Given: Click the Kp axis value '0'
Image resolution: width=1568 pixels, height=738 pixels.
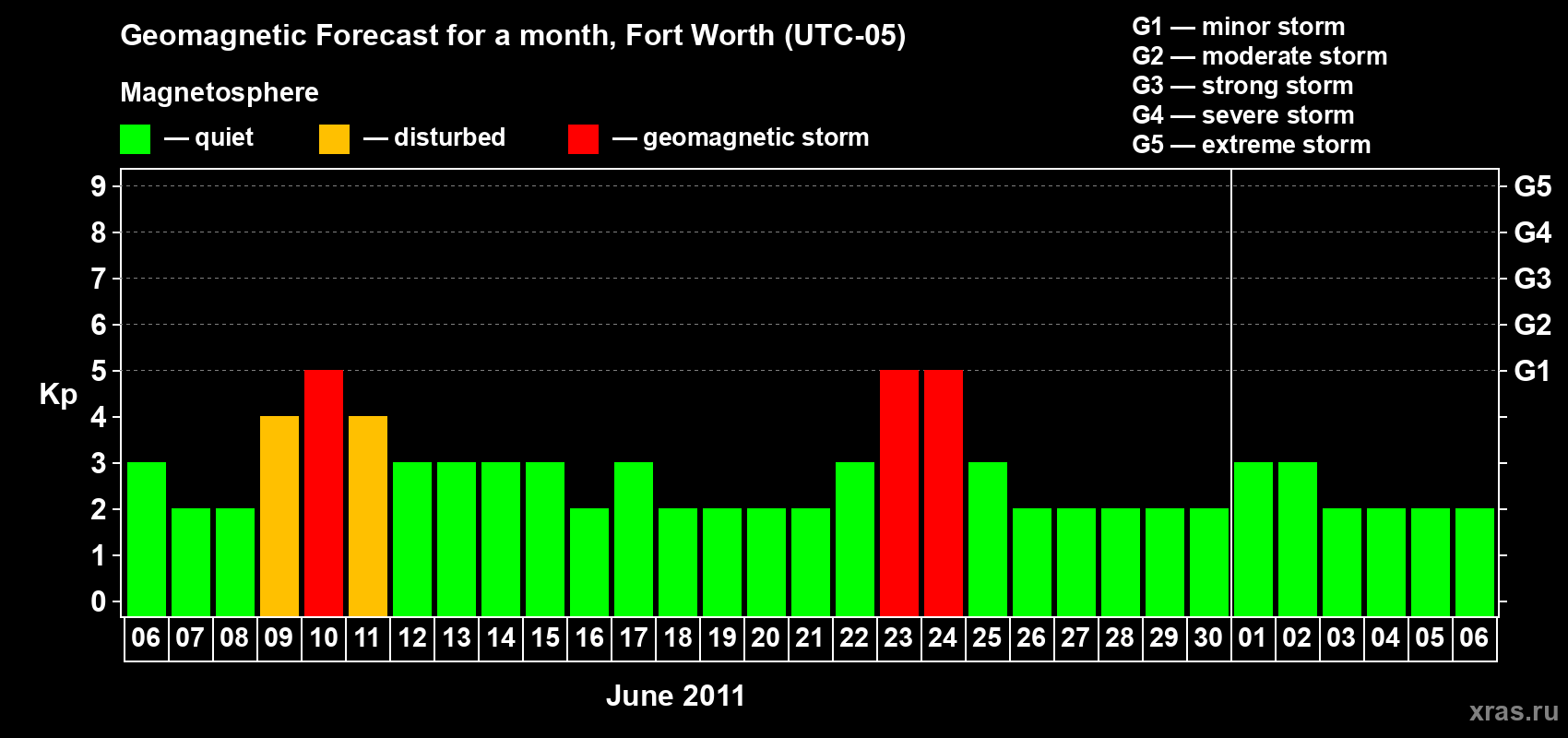Looking at the screenshot, I should click(x=99, y=601).
